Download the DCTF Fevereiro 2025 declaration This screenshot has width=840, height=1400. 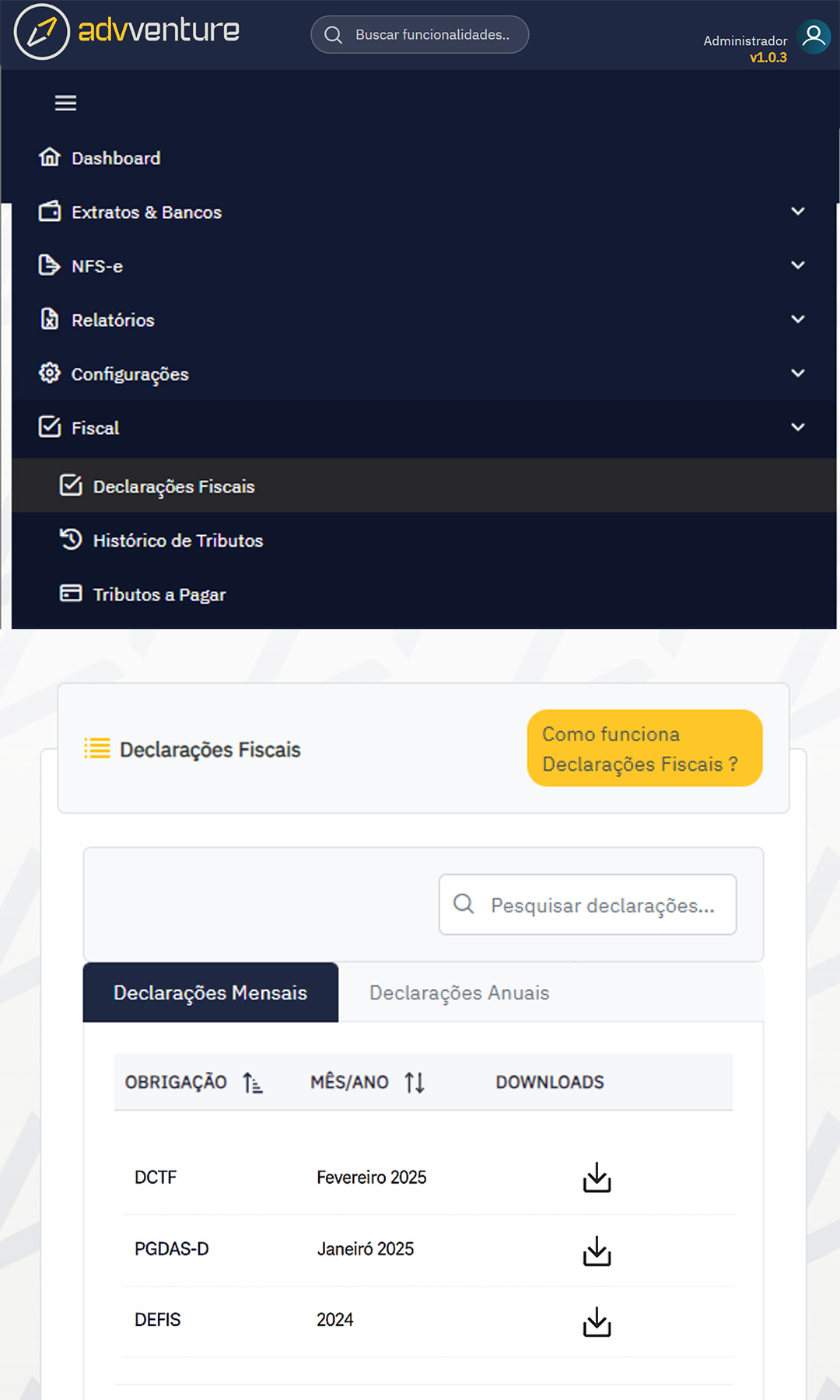(597, 1178)
